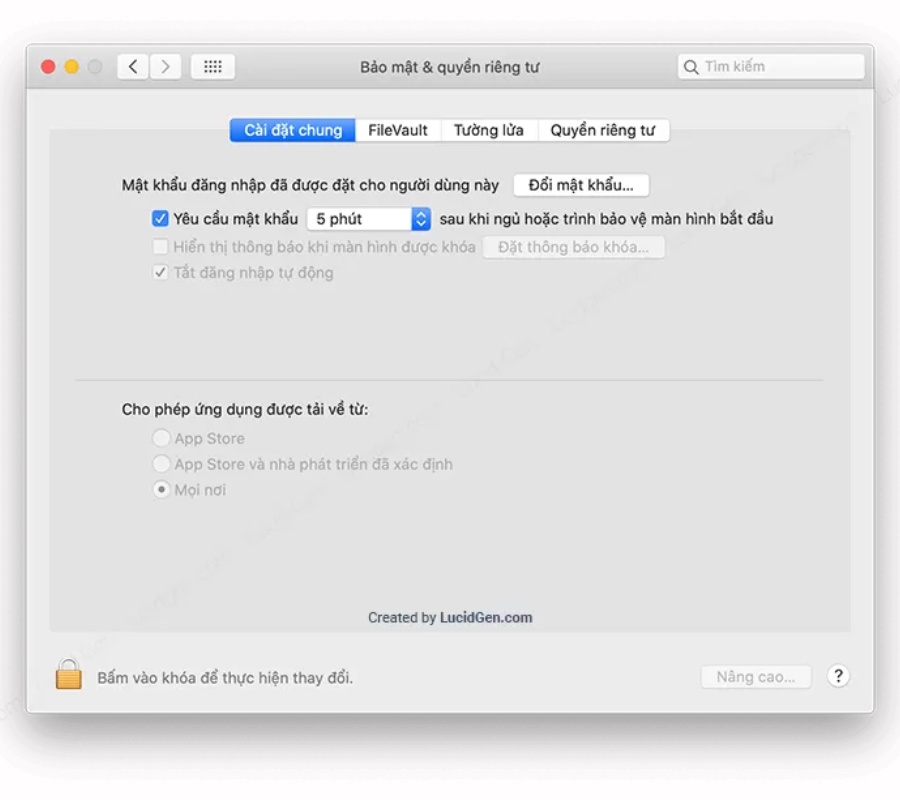The width and height of the screenshot is (900, 800).
Task: Click the back arrow navigation button
Action: pos(133,67)
